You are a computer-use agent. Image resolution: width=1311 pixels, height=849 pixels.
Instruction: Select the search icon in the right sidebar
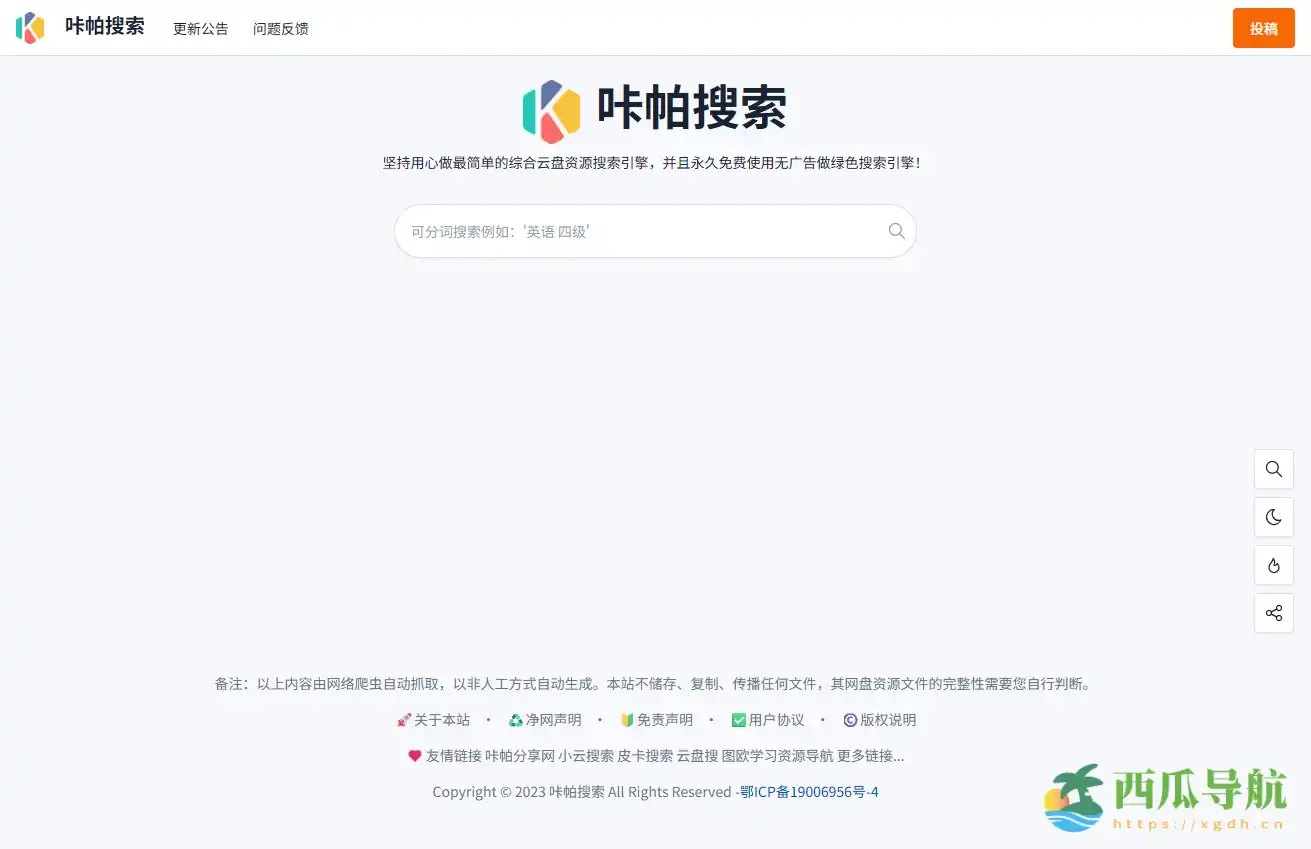(1273, 469)
